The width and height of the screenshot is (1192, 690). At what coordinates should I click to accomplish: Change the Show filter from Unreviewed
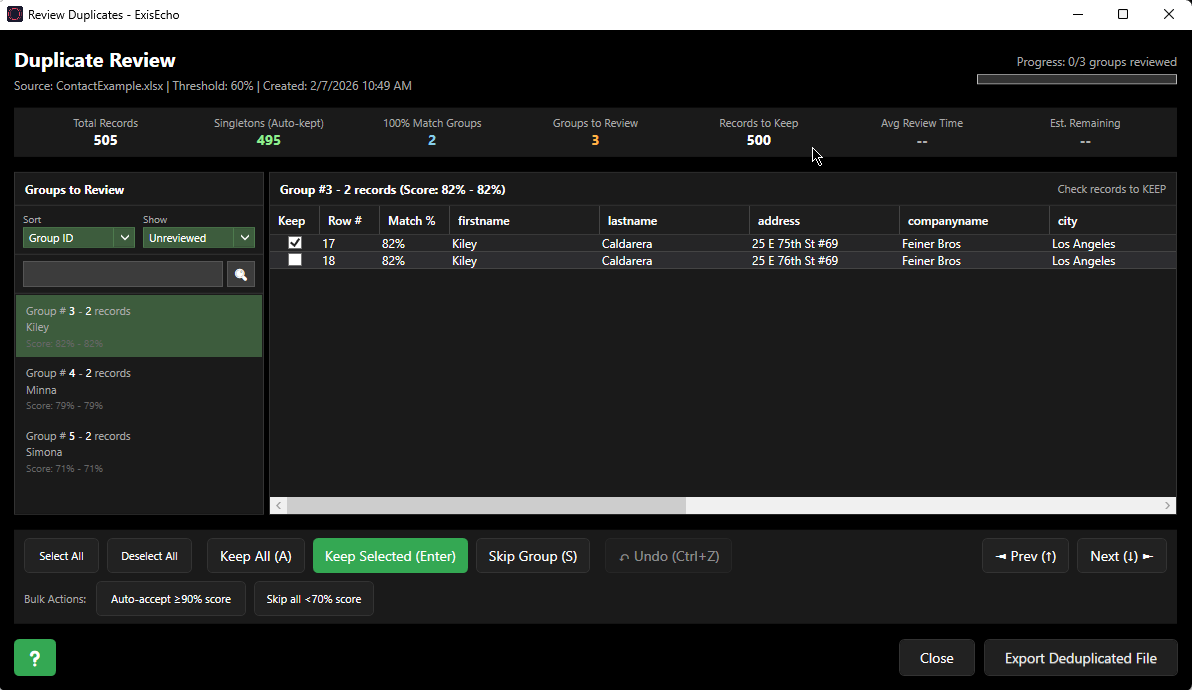pyautogui.click(x=198, y=237)
